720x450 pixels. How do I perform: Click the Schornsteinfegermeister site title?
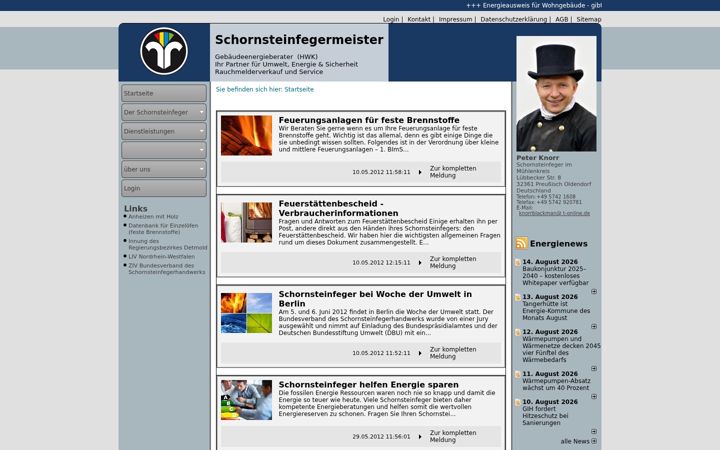tap(299, 39)
